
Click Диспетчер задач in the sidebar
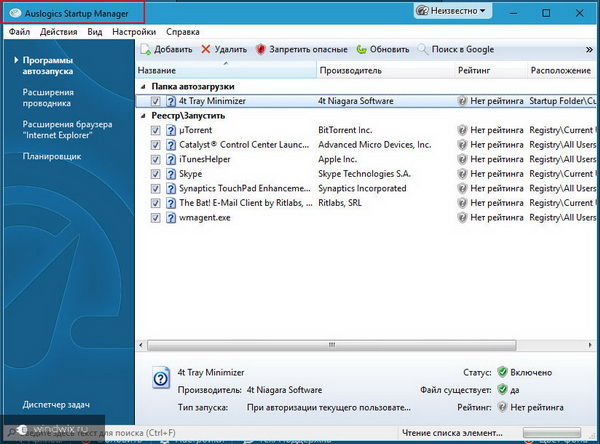[55, 405]
